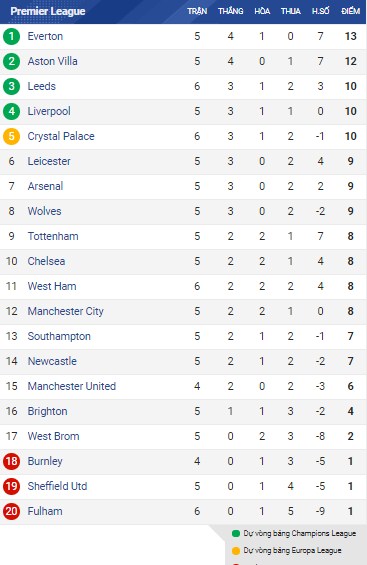Click the green rank 2 badge
Viewport: 367px width, 565px height.
12,61
